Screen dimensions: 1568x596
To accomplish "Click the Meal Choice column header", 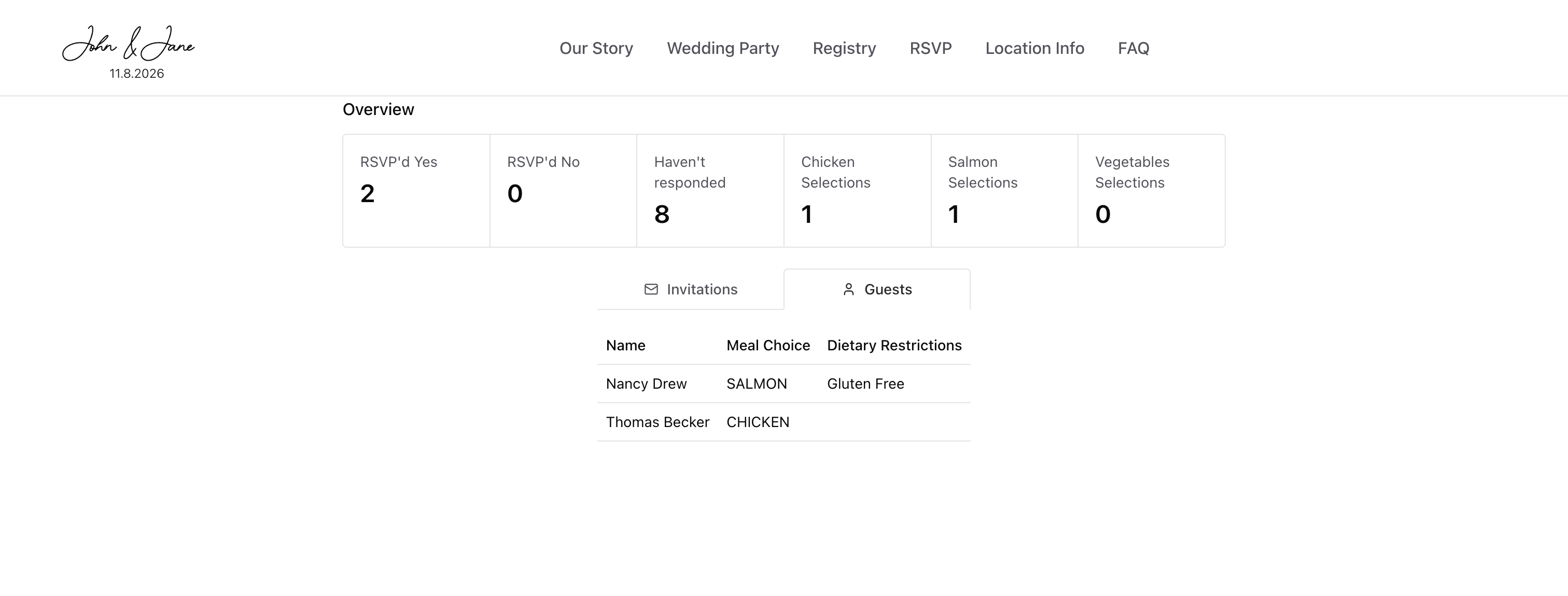I will (x=767, y=346).
